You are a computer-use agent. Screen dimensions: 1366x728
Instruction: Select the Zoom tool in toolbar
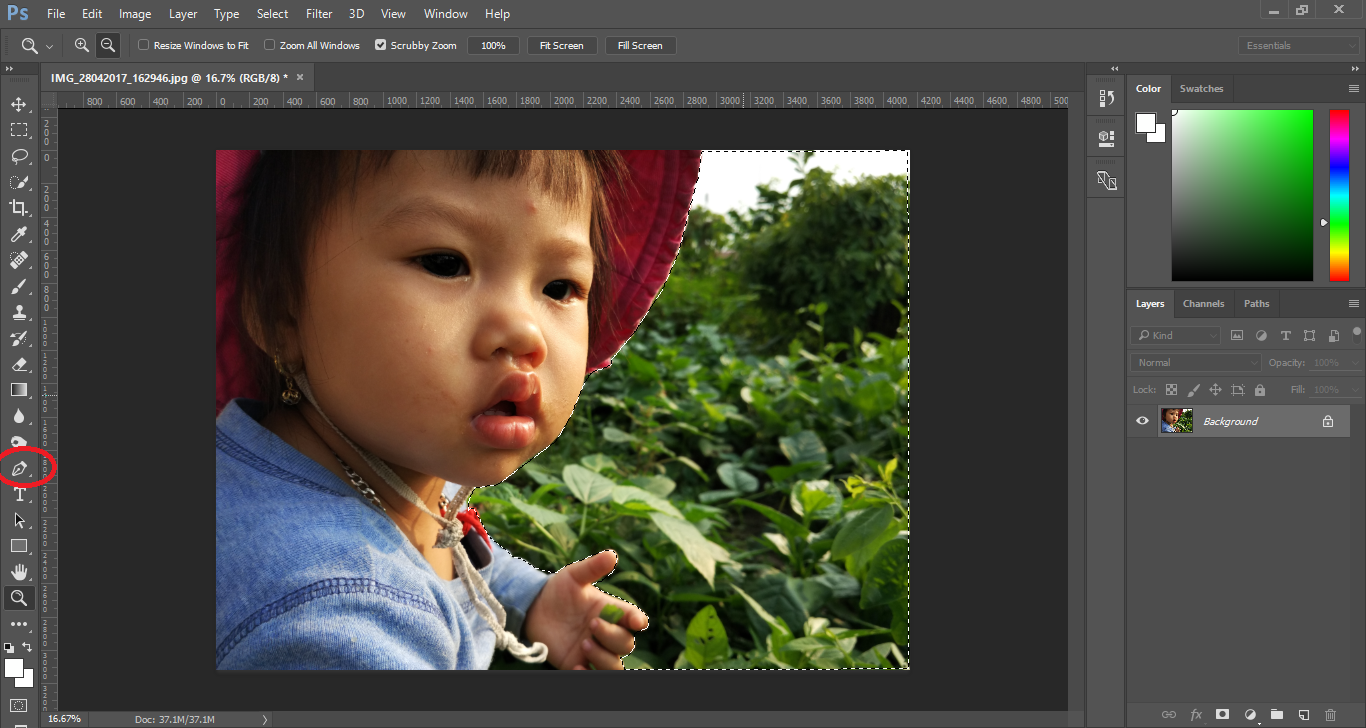[19, 598]
